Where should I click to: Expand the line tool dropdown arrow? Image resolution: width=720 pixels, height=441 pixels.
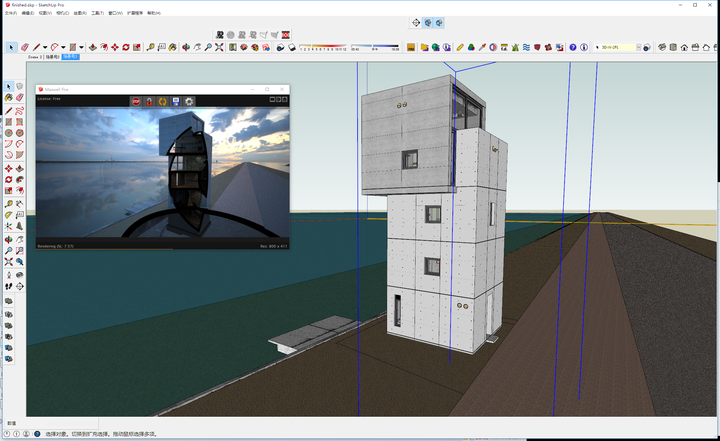pyautogui.click(x=45, y=47)
